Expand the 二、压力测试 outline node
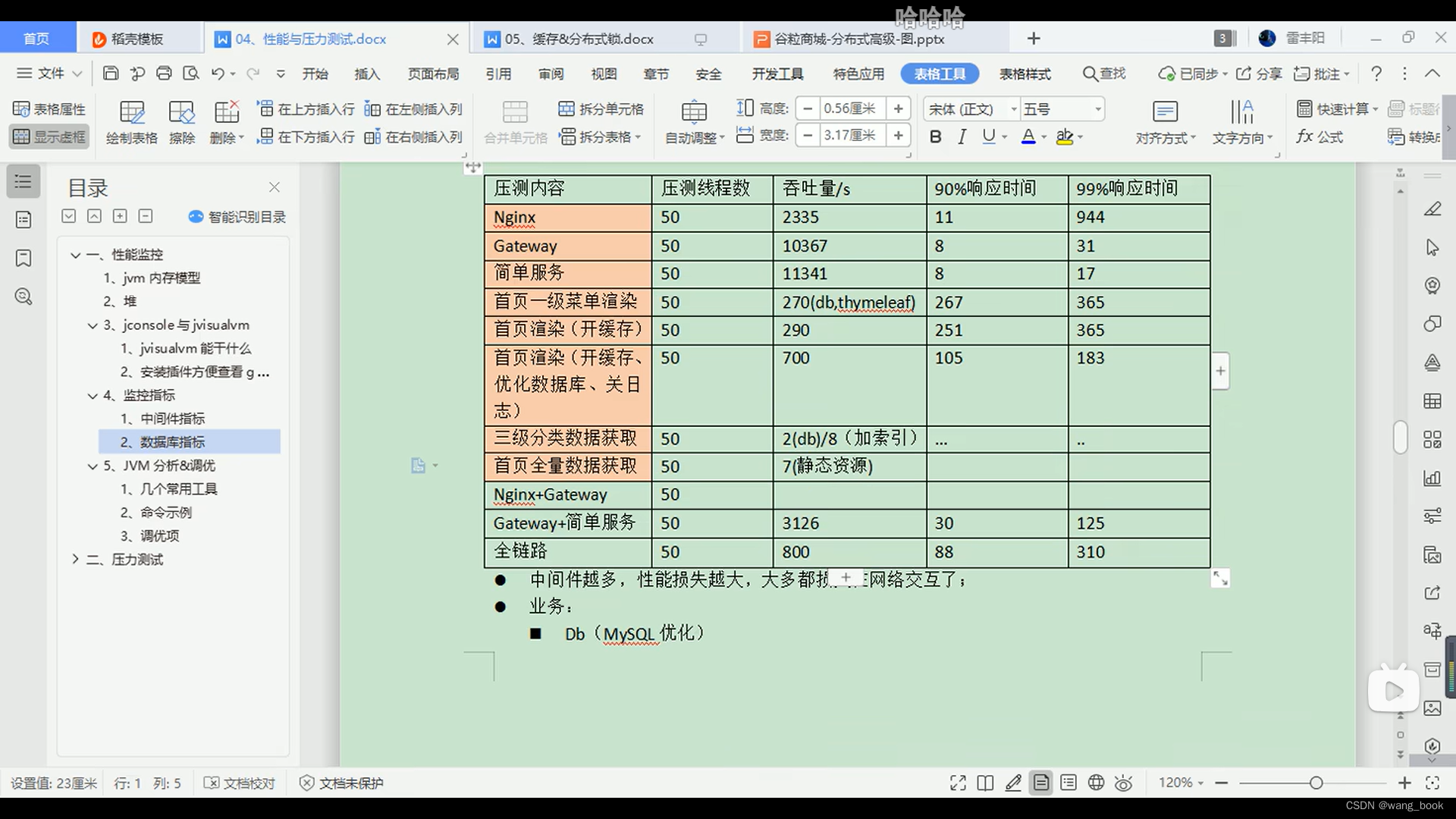1456x819 pixels. pyautogui.click(x=76, y=559)
